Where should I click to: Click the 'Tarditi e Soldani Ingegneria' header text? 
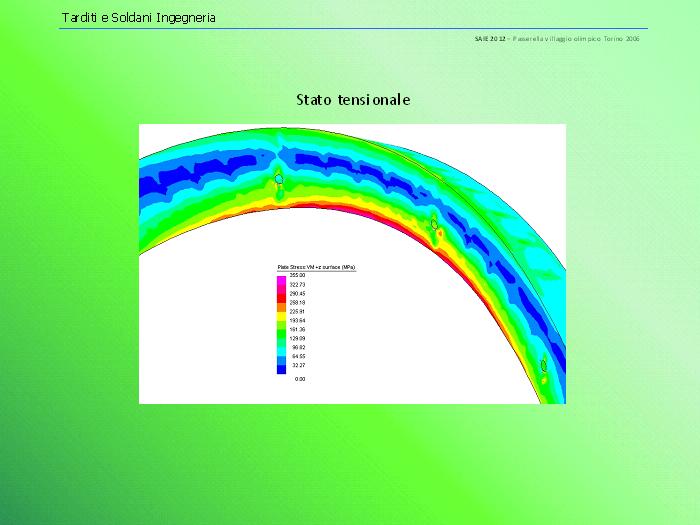[x=138, y=18]
